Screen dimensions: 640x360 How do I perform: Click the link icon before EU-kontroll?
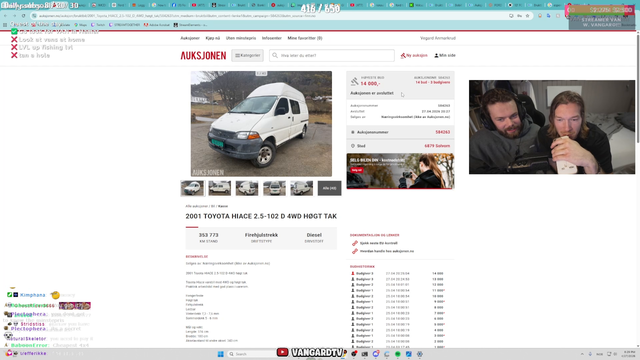[x=355, y=243]
